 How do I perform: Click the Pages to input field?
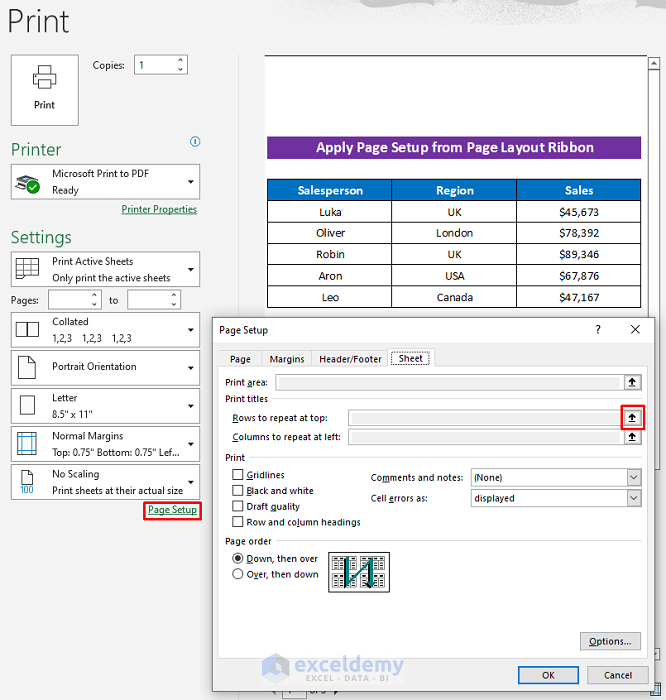pos(148,300)
